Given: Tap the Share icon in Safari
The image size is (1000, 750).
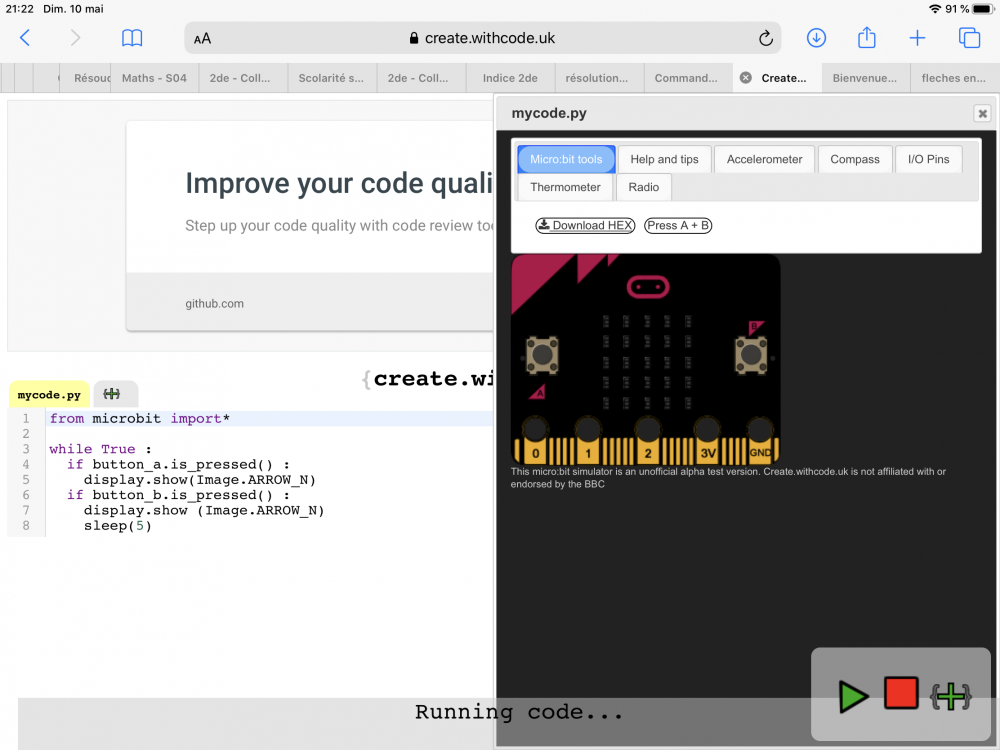Looking at the screenshot, I should (x=867, y=38).
